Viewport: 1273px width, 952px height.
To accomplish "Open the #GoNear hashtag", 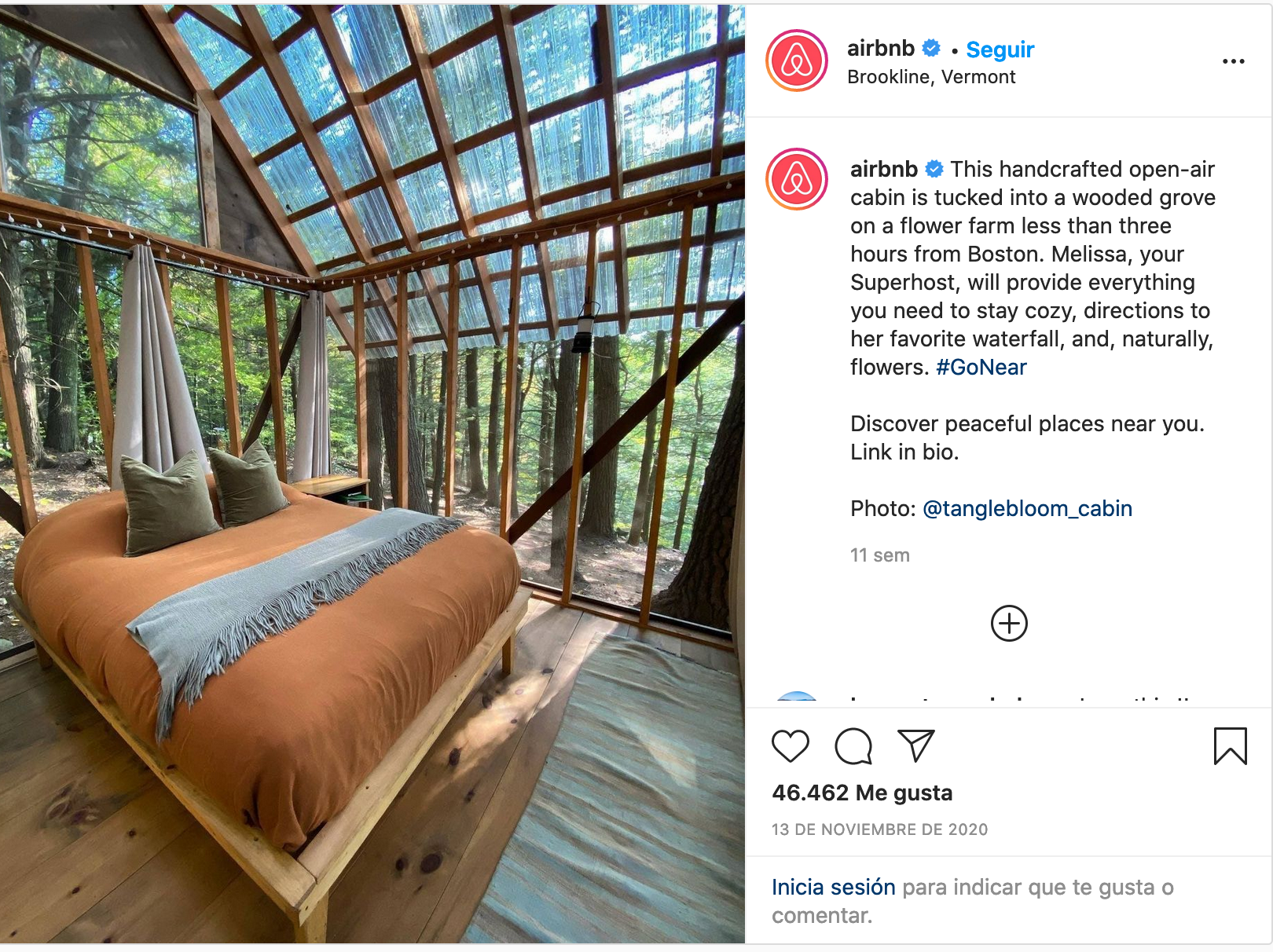I will coord(981,367).
